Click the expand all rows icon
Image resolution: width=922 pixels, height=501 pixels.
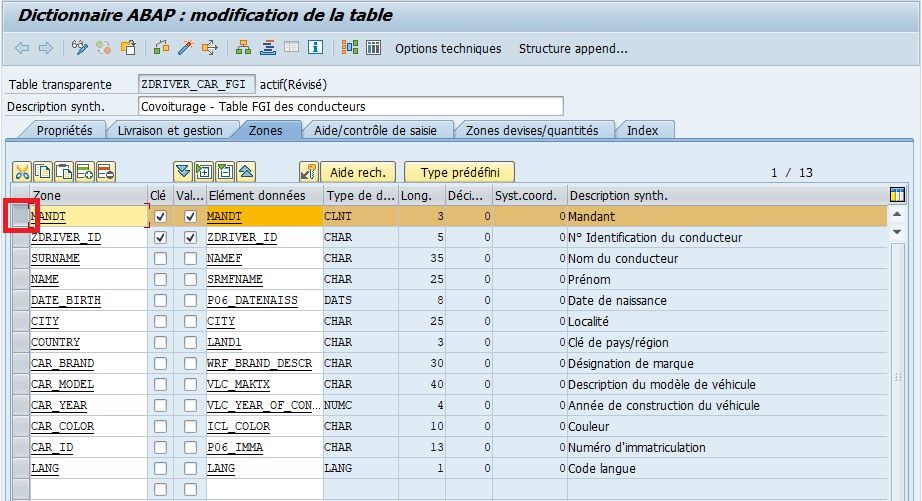[182, 172]
